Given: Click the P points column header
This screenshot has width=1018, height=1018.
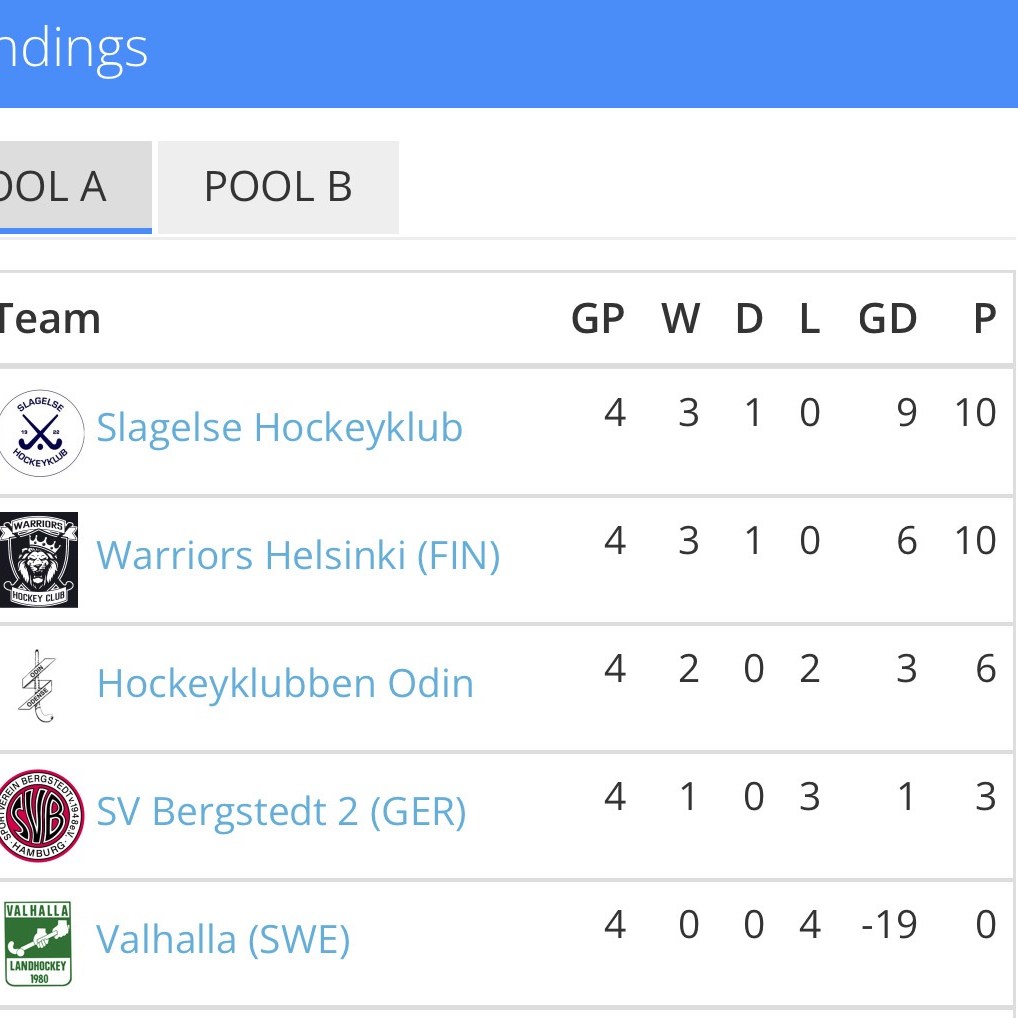Looking at the screenshot, I should 984,319.
